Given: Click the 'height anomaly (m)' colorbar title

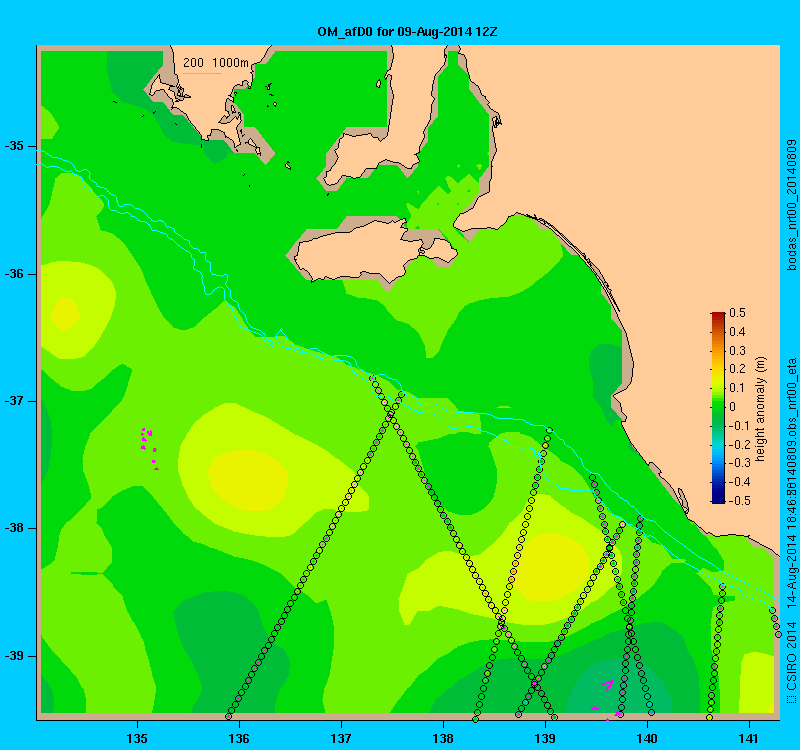Looking at the screenshot, I should (761, 409).
